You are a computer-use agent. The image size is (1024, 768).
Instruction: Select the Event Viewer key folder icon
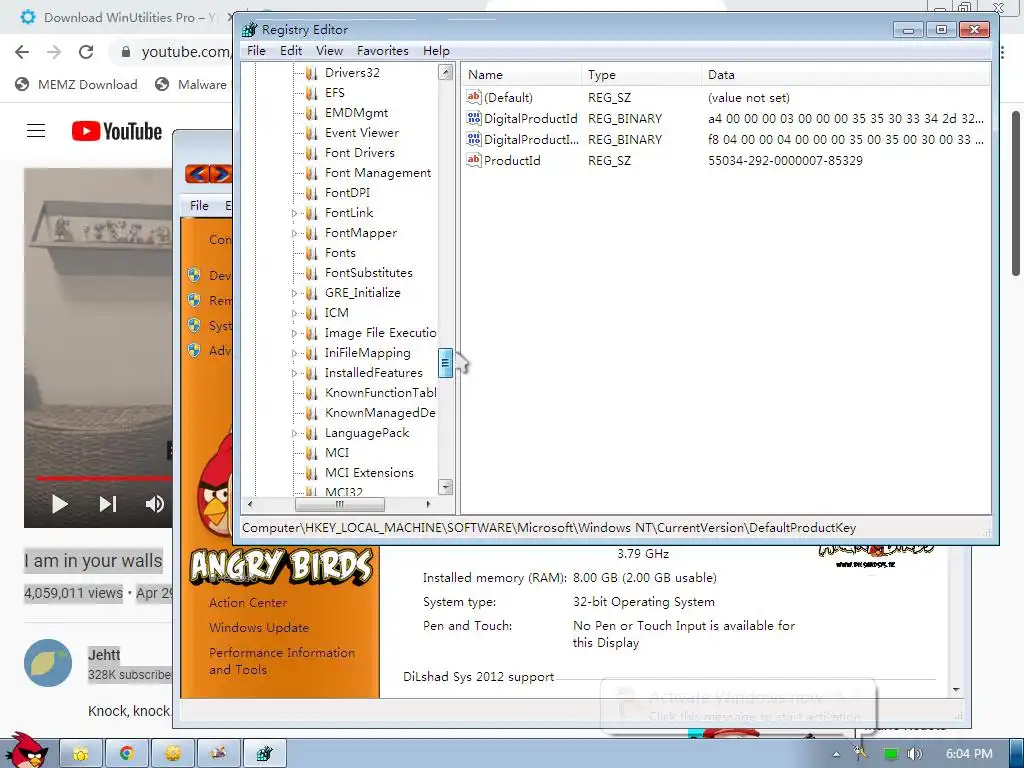pos(312,133)
